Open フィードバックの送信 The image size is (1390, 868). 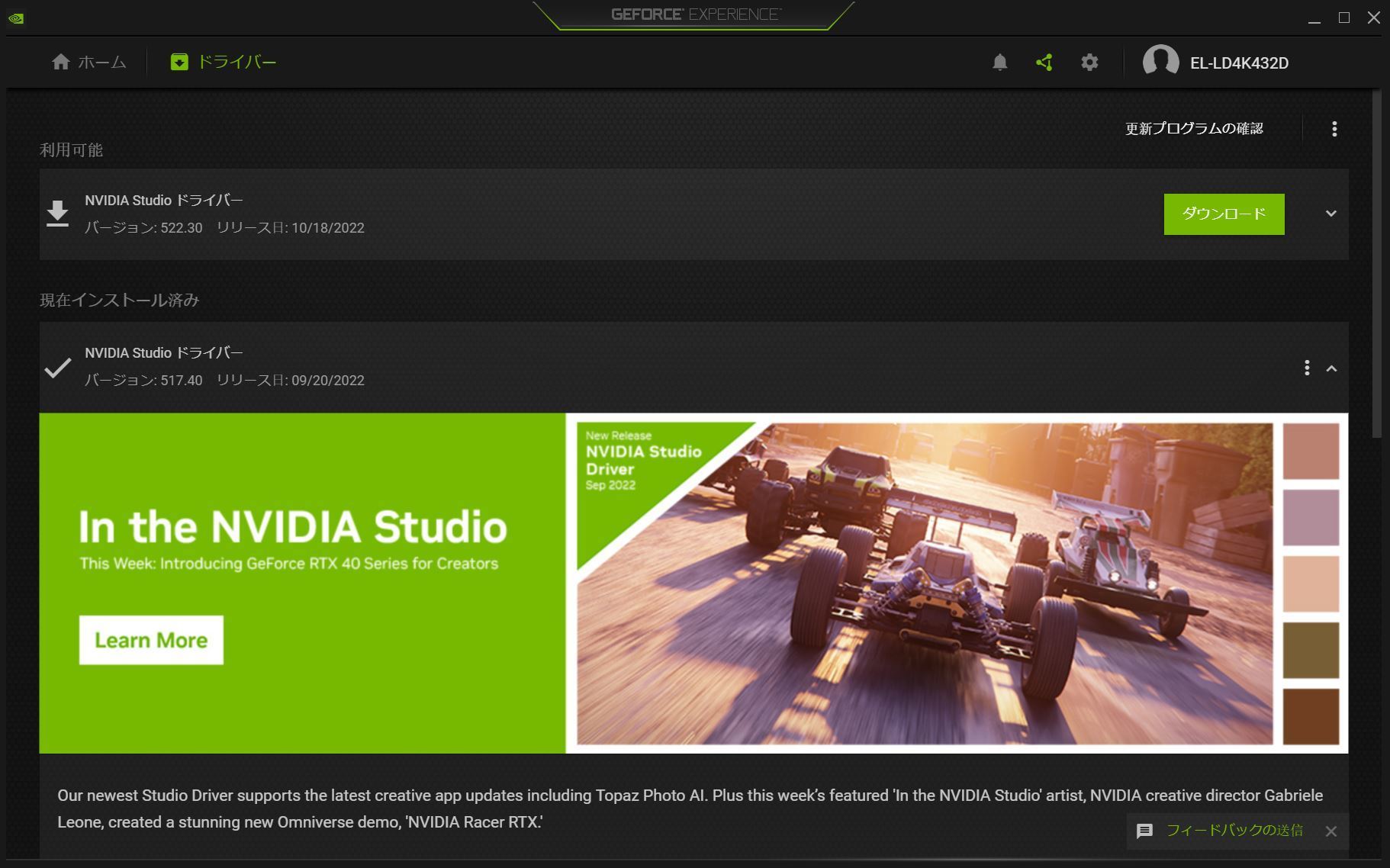[x=1234, y=831]
